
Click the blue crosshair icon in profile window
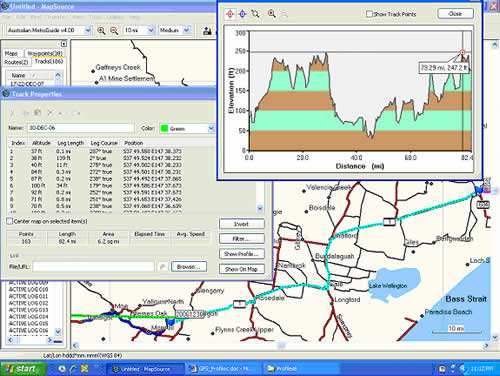pos(242,14)
